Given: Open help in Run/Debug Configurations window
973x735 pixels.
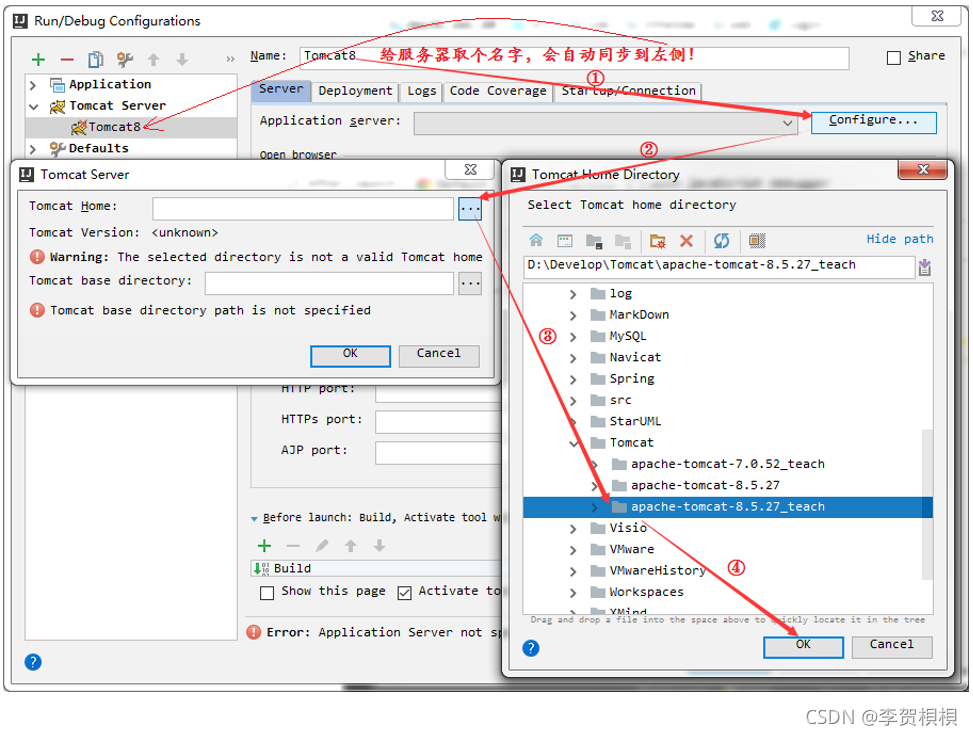Looking at the screenshot, I should 33,662.
